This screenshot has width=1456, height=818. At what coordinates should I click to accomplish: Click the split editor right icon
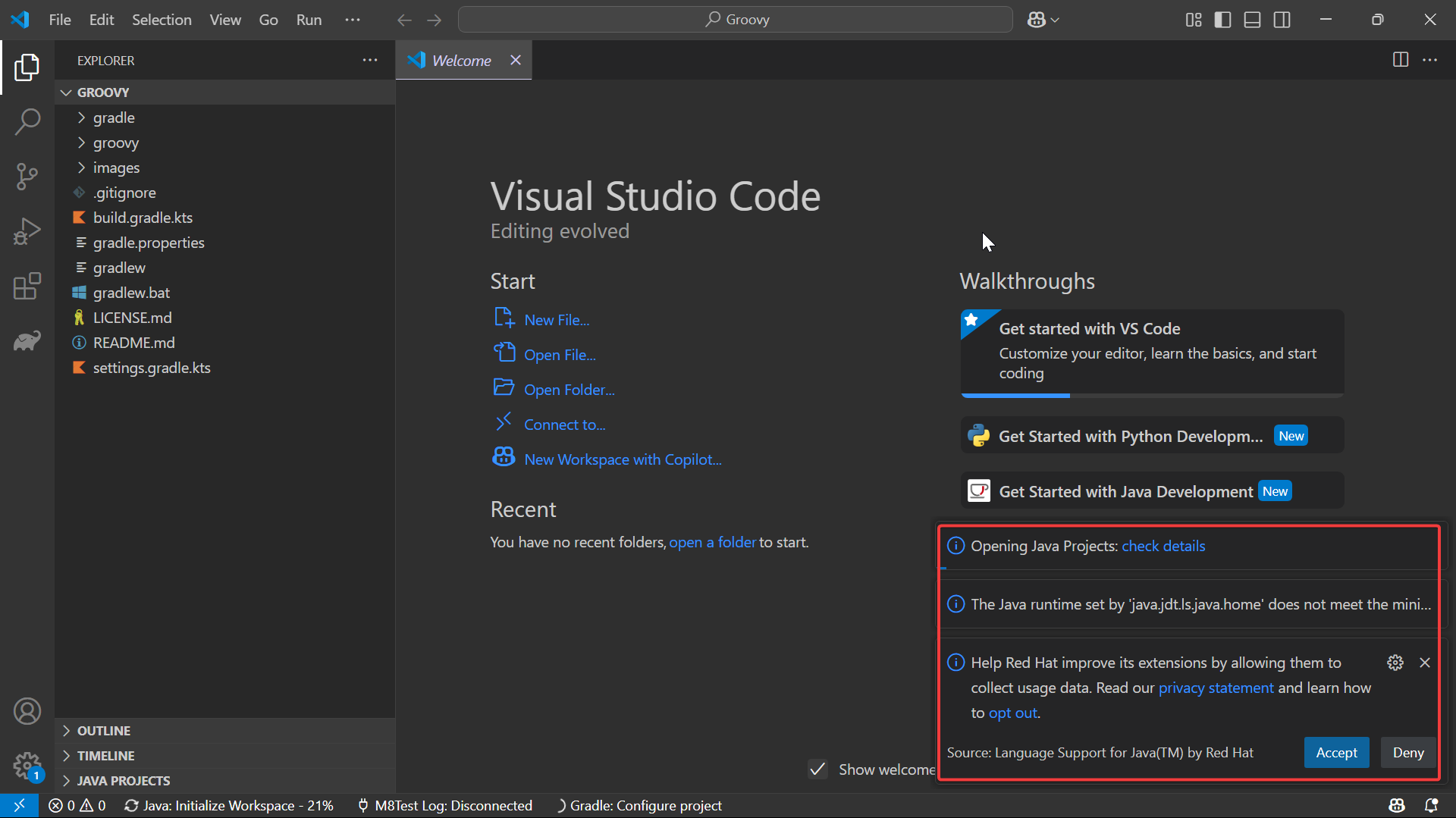pyautogui.click(x=1400, y=60)
